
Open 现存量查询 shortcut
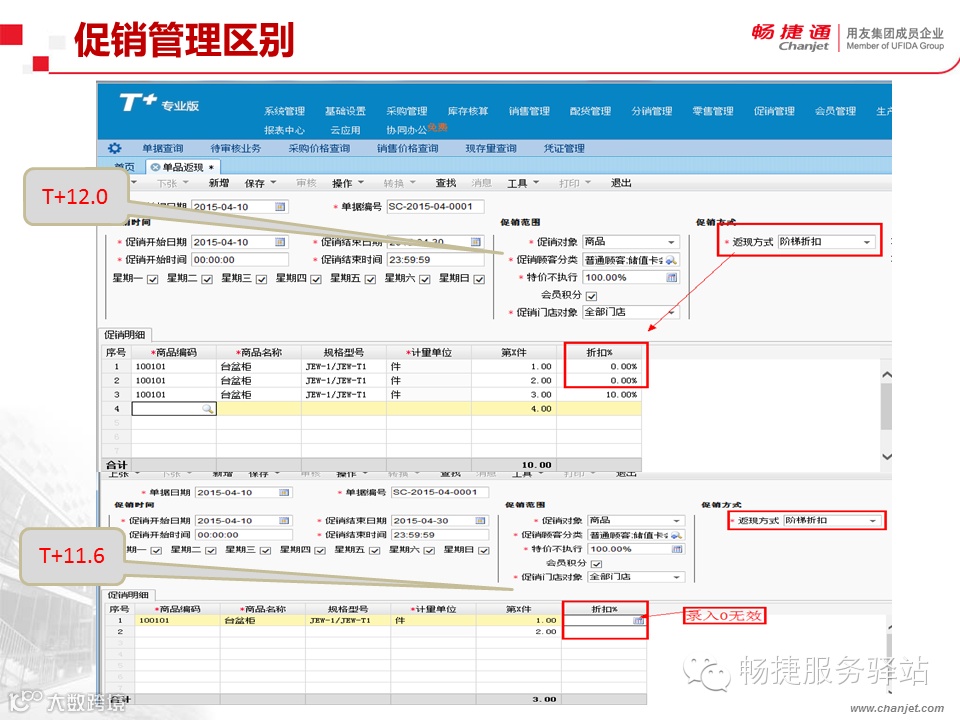(x=491, y=148)
